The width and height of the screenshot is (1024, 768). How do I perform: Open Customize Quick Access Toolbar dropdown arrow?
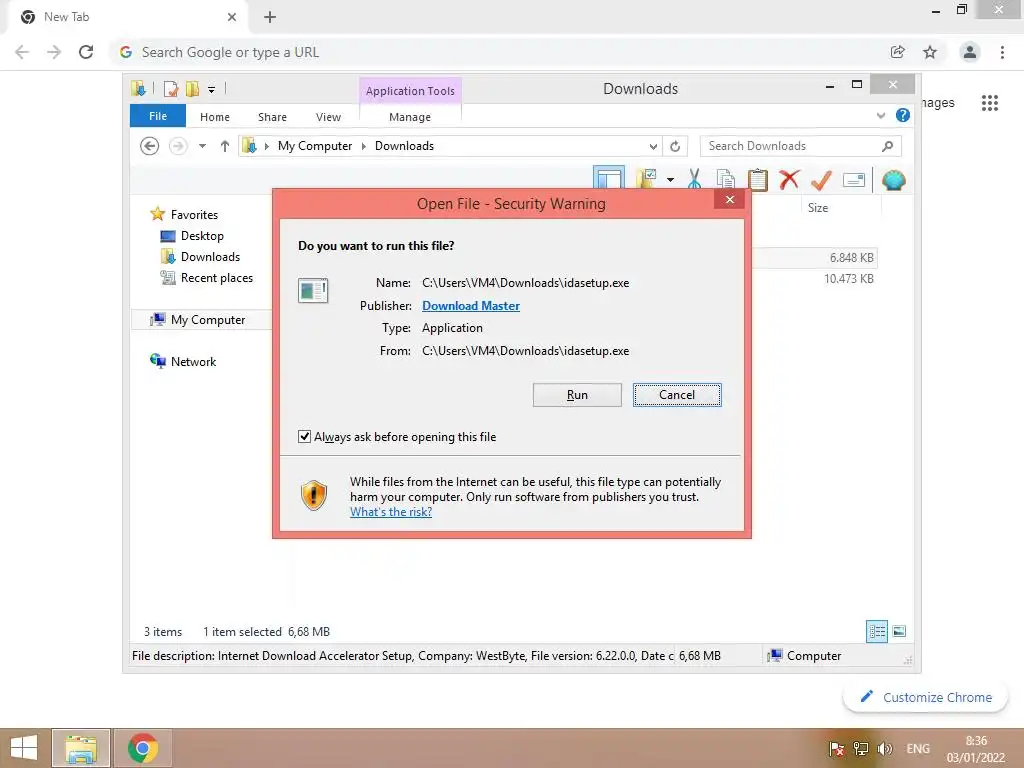(211, 89)
